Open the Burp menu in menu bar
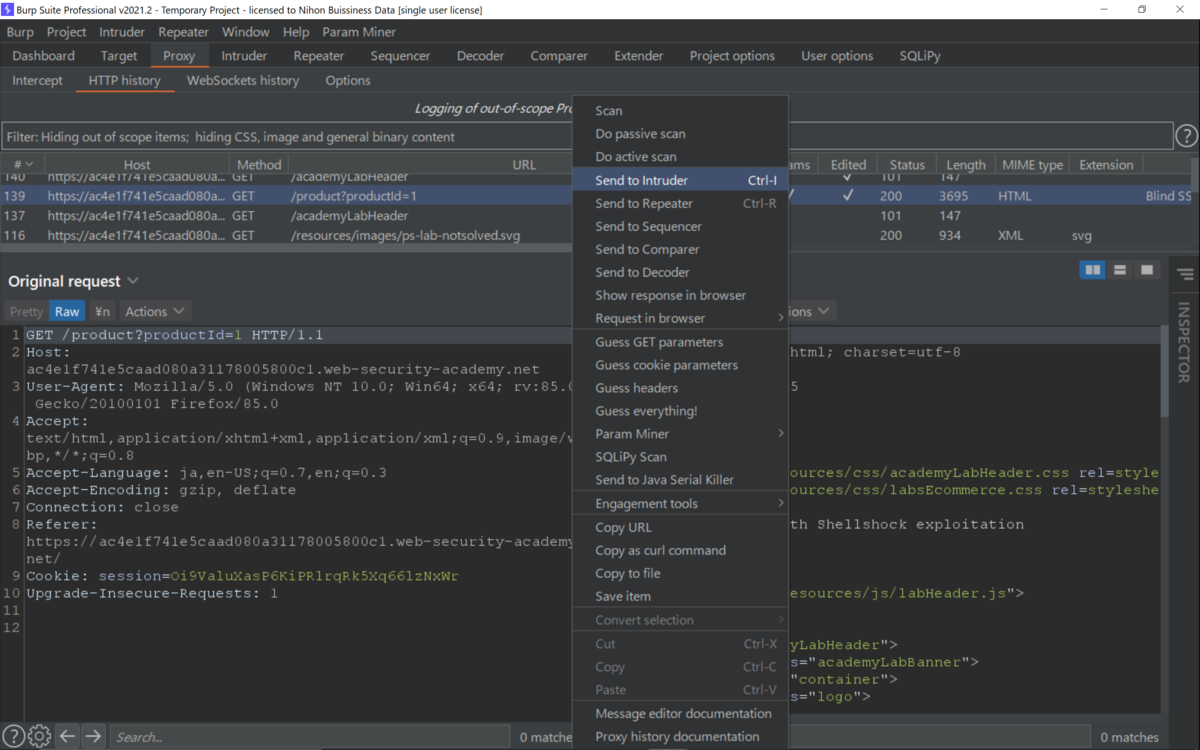The height and width of the screenshot is (750, 1200). click(x=20, y=32)
